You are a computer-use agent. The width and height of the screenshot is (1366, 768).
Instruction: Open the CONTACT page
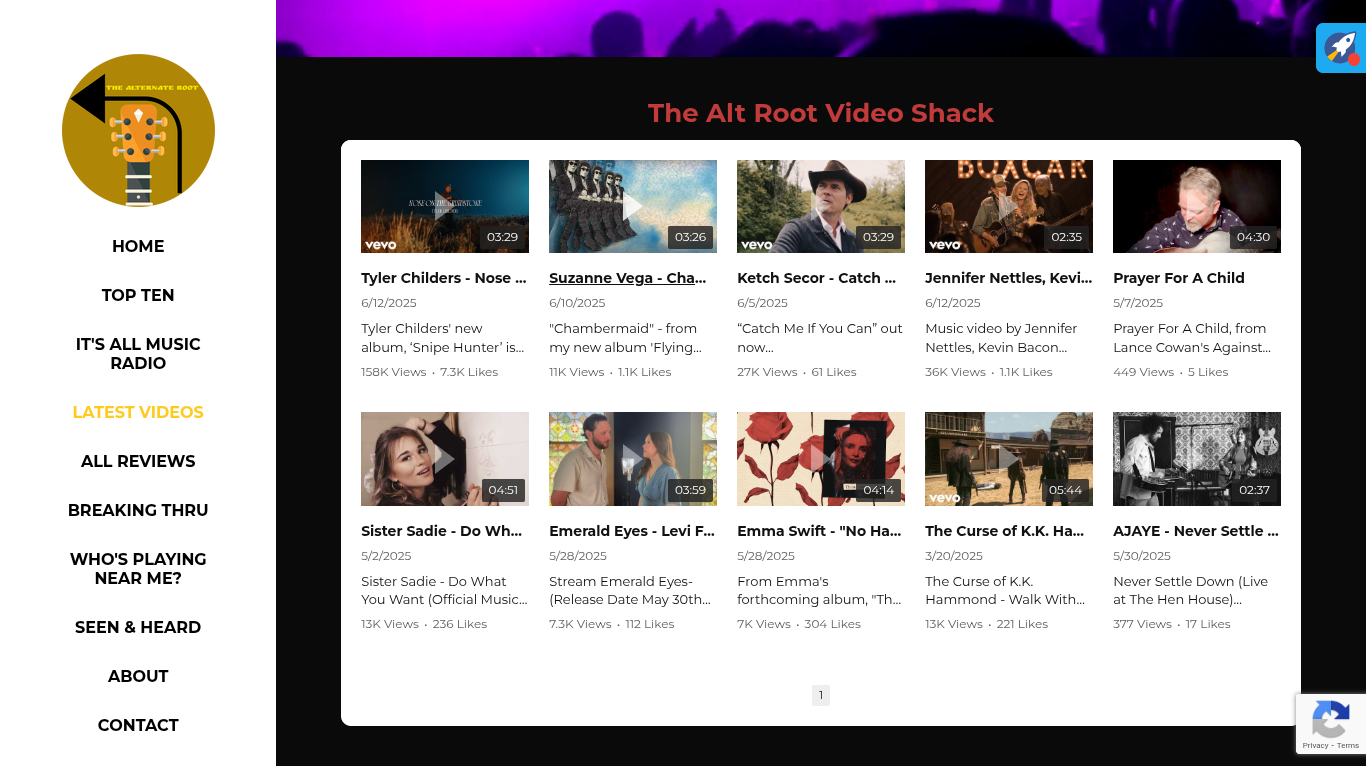tap(138, 725)
